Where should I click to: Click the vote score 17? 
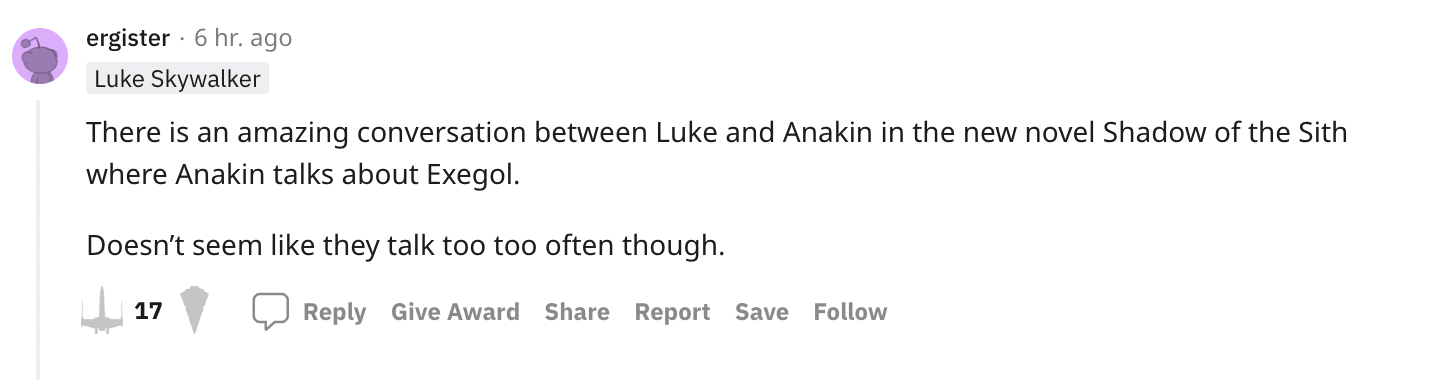coord(148,311)
